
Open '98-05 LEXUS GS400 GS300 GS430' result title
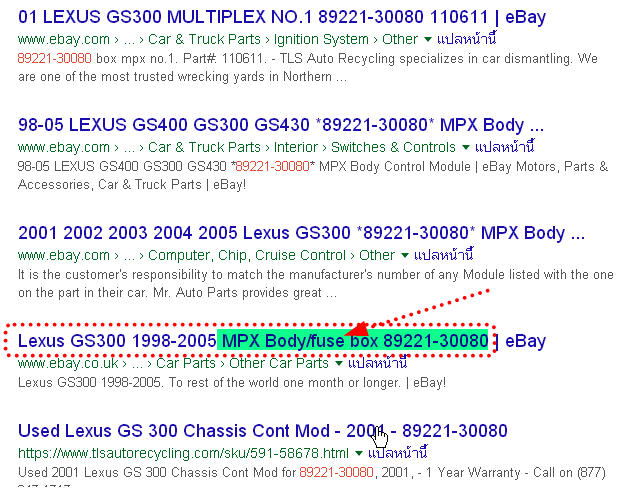280,125
